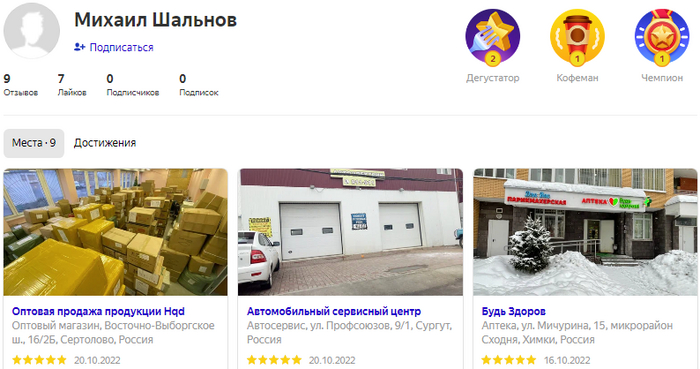This screenshot has width=700, height=369.
Task: Click the 0 Подписчиков counter
Action: 133,85
